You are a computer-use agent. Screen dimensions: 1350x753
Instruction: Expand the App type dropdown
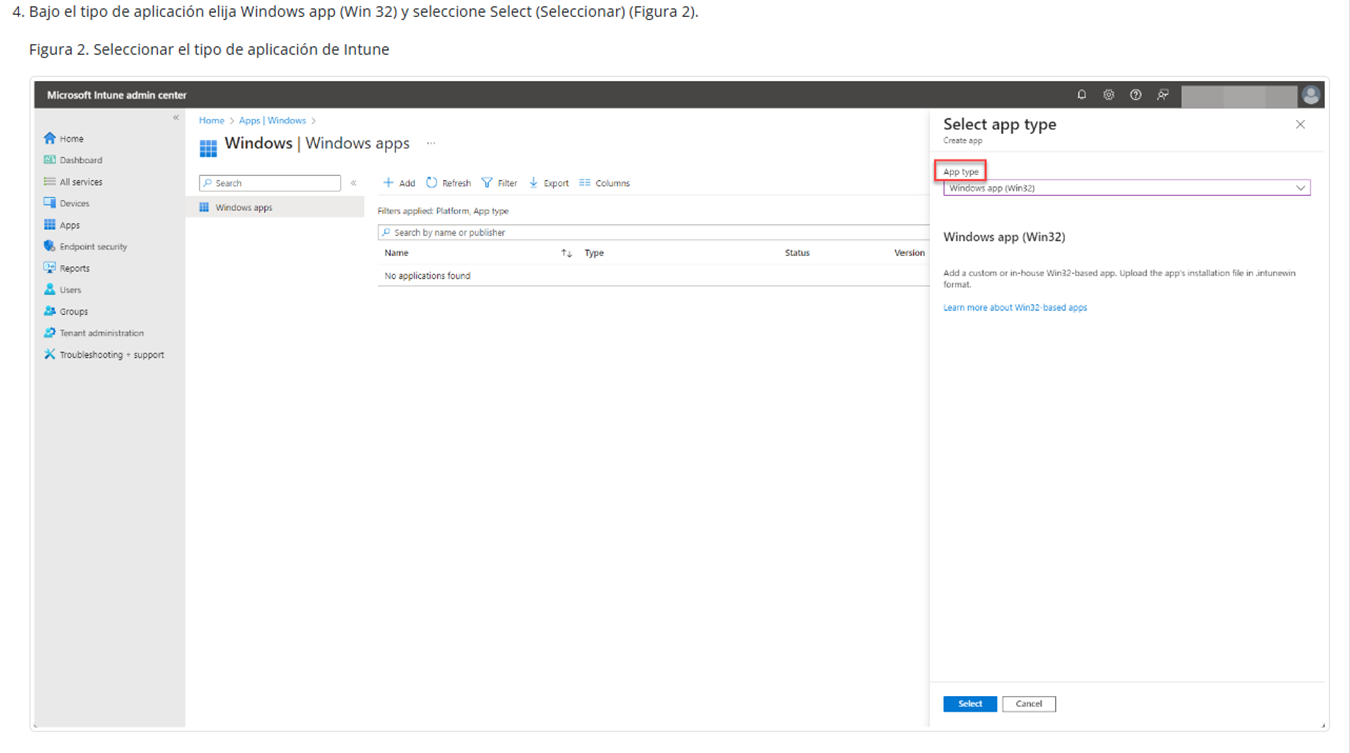tap(1126, 188)
